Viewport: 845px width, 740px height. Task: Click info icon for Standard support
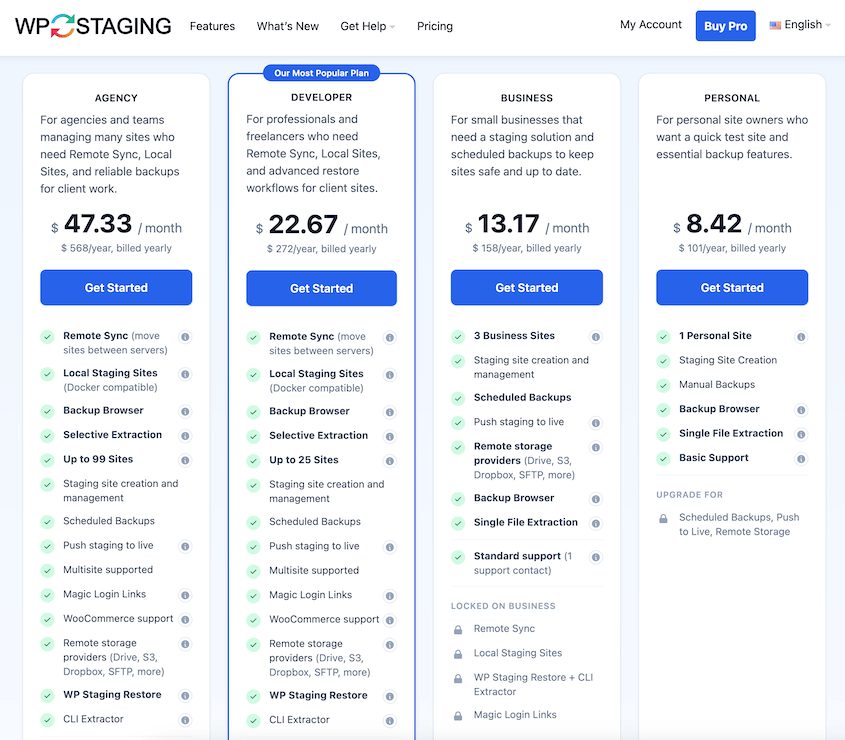595,557
